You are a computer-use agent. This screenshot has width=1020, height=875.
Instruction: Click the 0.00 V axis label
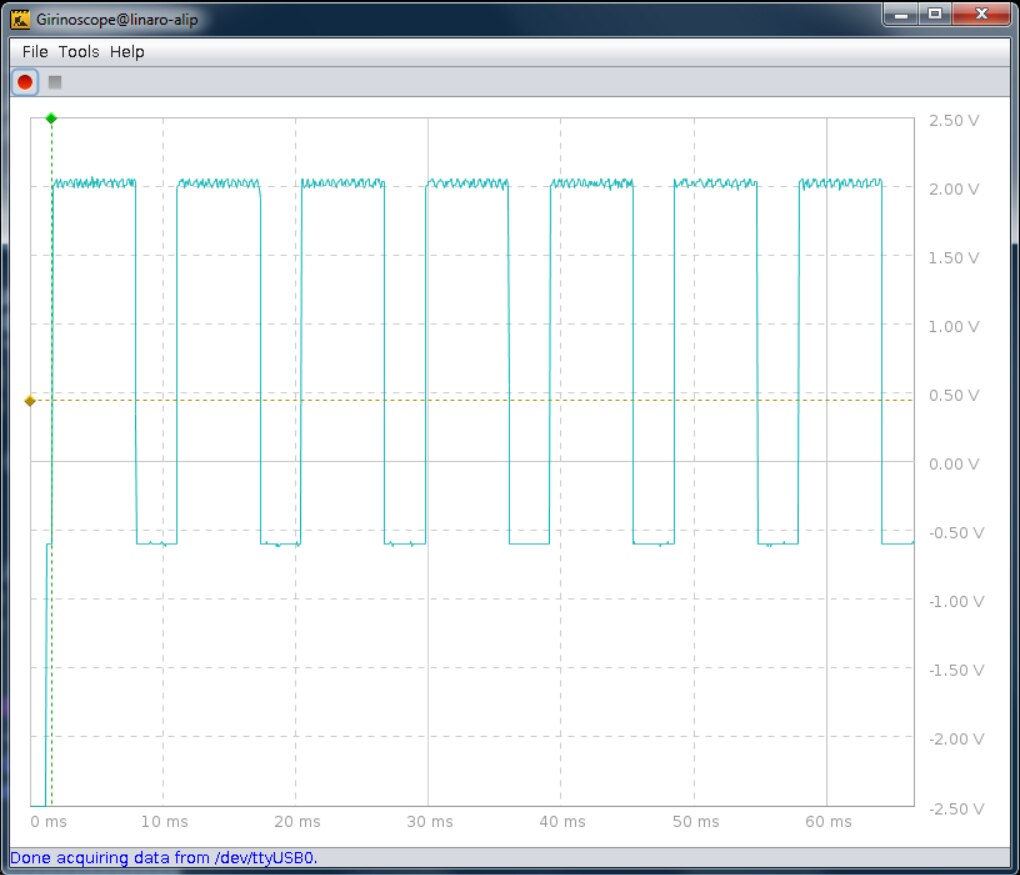click(953, 464)
